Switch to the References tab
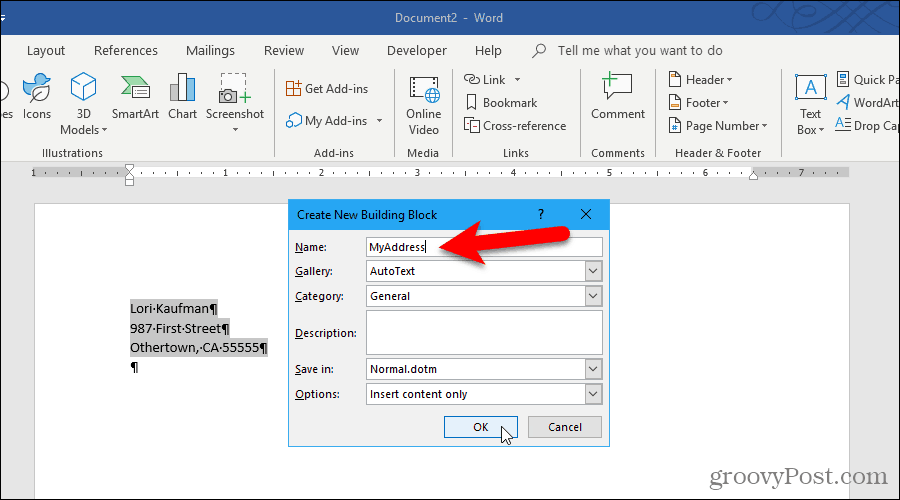The height and width of the screenshot is (500, 900). point(126,51)
